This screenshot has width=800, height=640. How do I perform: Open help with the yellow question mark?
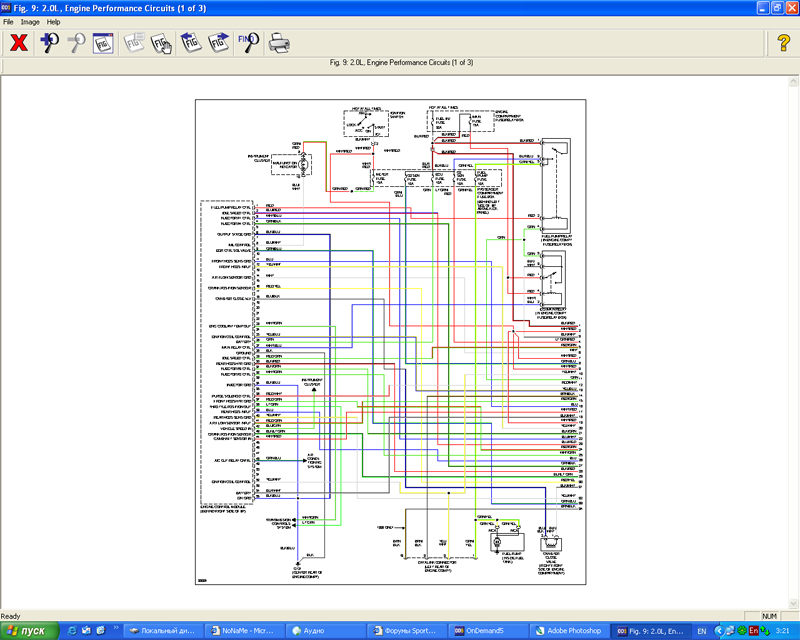(x=783, y=42)
